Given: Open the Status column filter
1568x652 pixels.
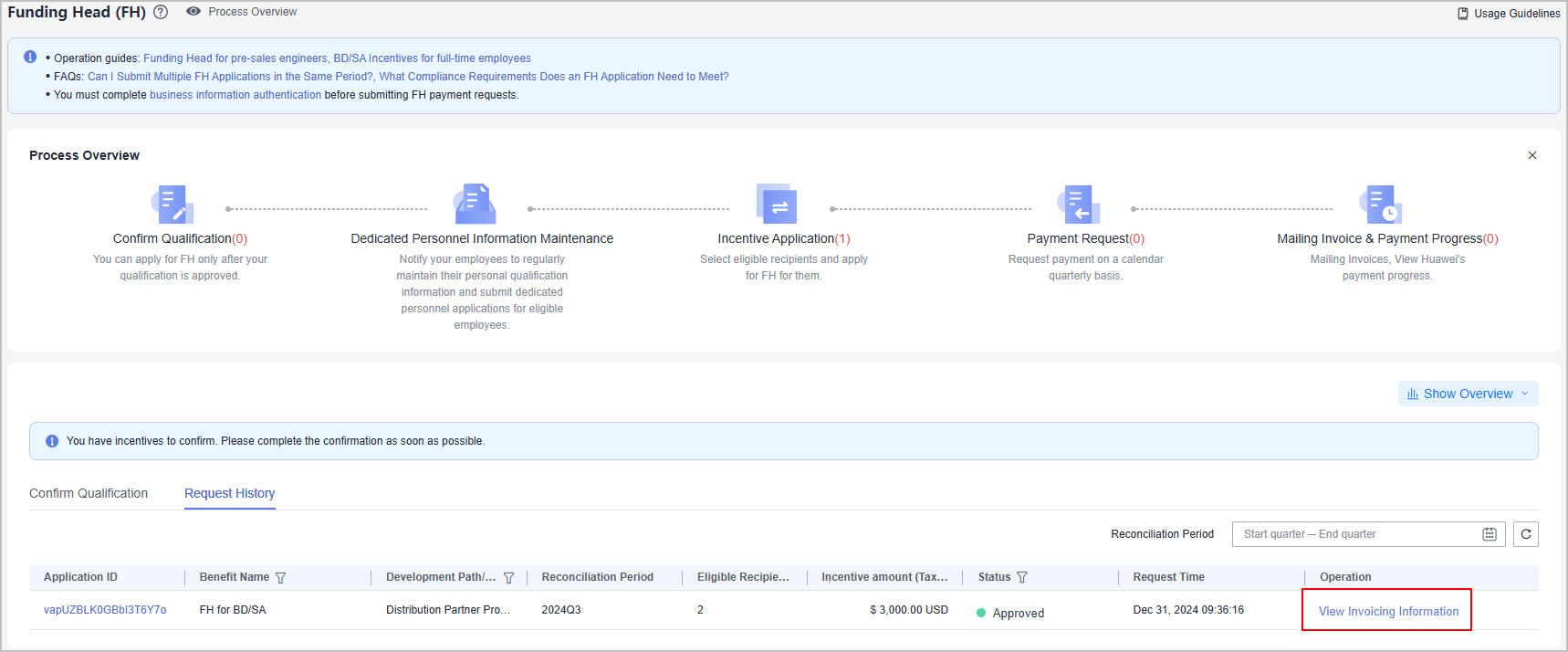Looking at the screenshot, I should coord(1022,578).
